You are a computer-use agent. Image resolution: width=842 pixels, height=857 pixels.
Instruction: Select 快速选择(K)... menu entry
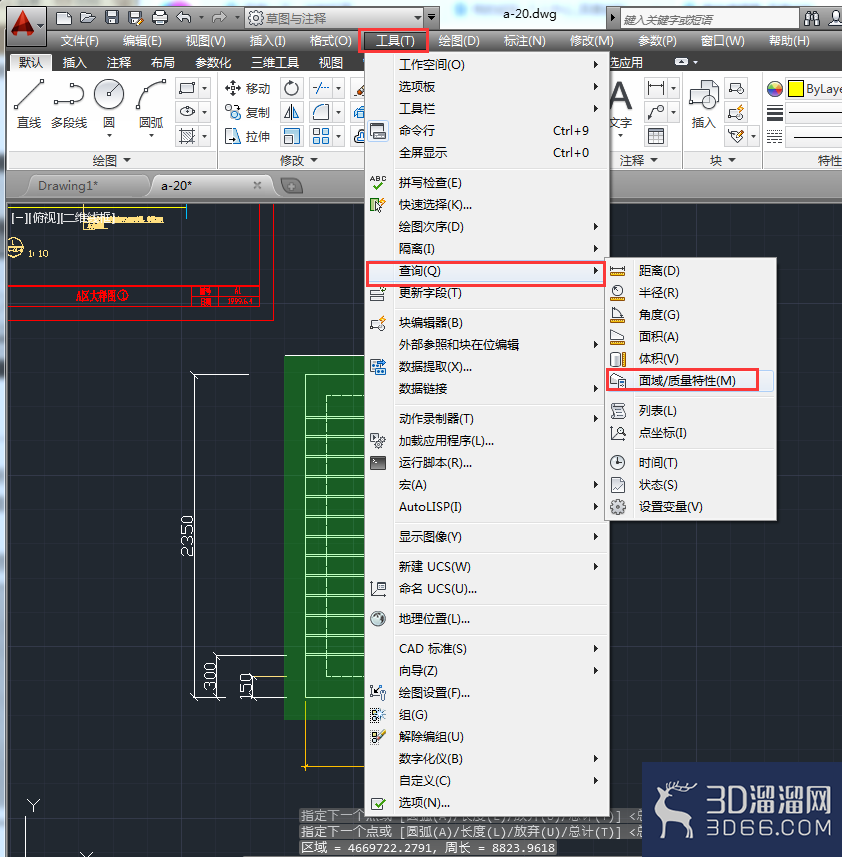(x=486, y=204)
